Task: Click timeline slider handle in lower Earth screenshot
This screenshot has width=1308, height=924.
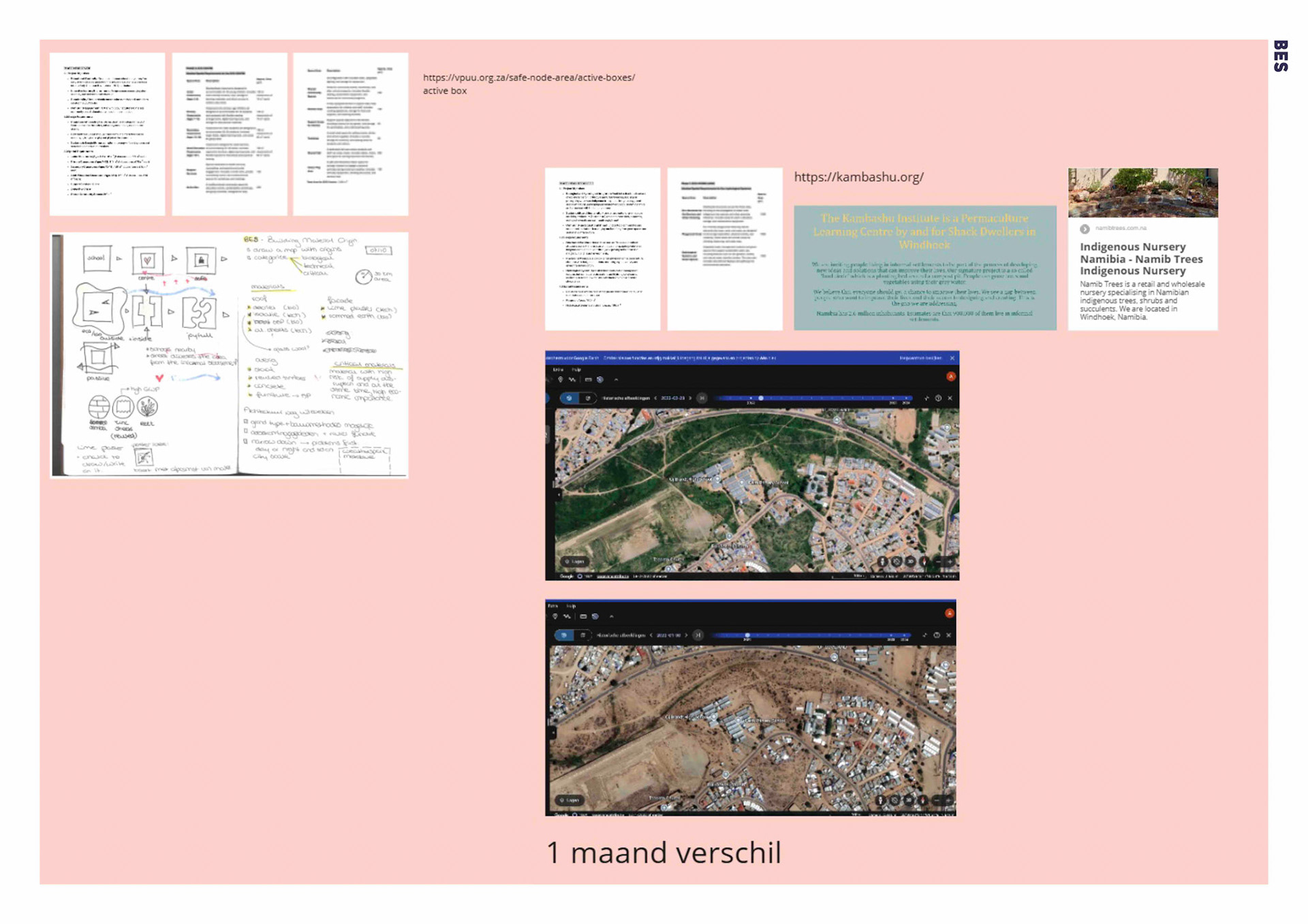Action: pyautogui.click(x=747, y=635)
